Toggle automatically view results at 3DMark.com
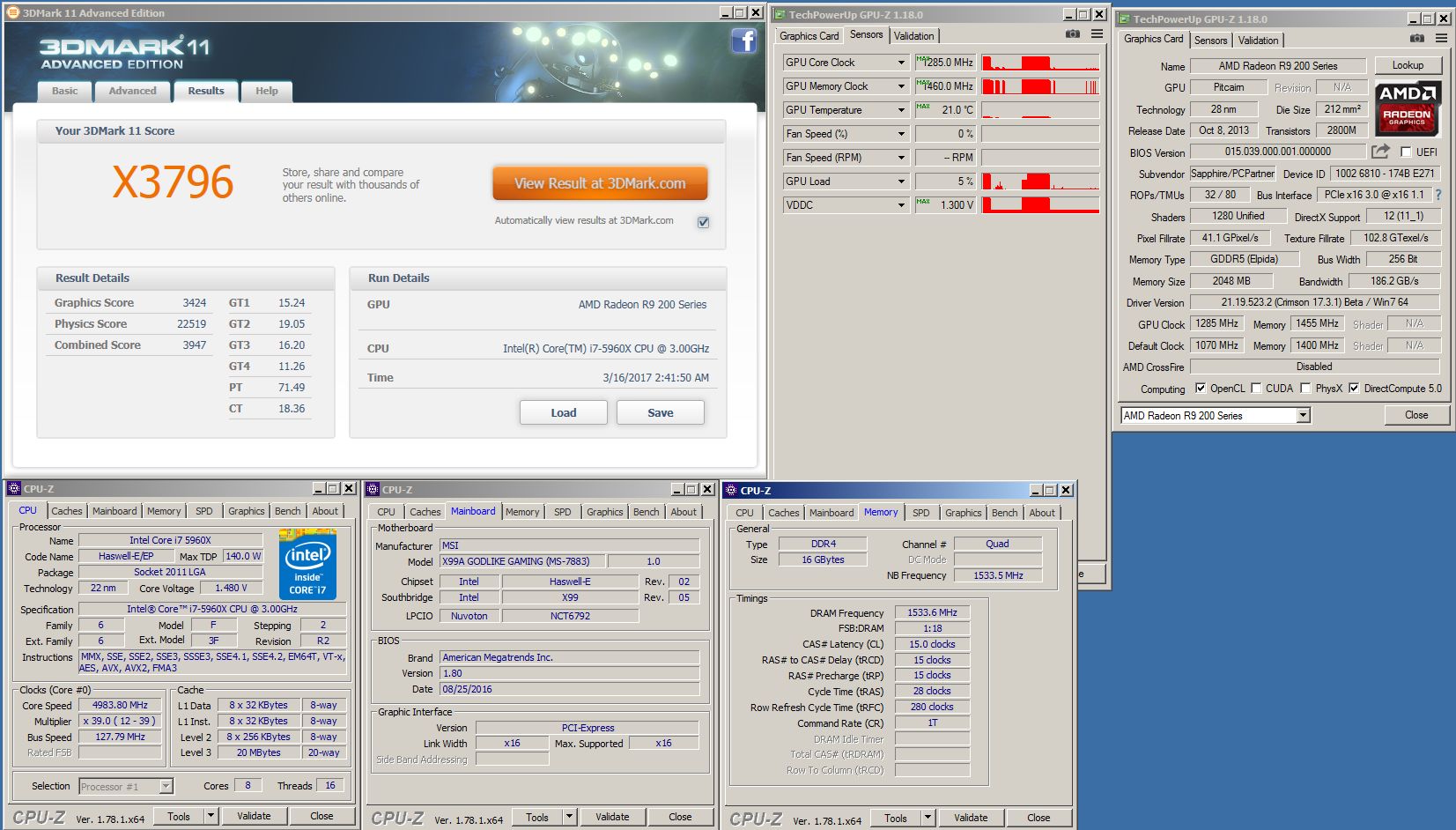The height and width of the screenshot is (830, 1456). [703, 222]
